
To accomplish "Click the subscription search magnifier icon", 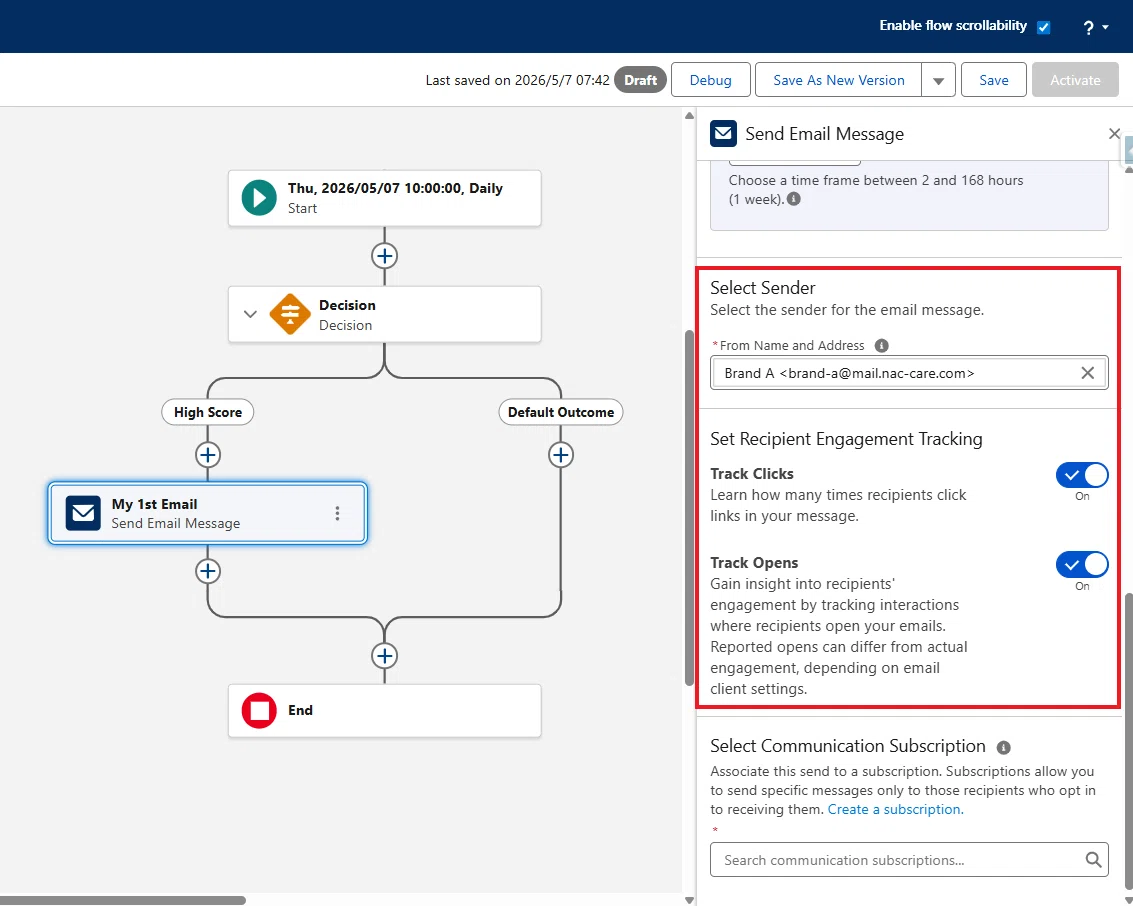I will (x=1093, y=860).
